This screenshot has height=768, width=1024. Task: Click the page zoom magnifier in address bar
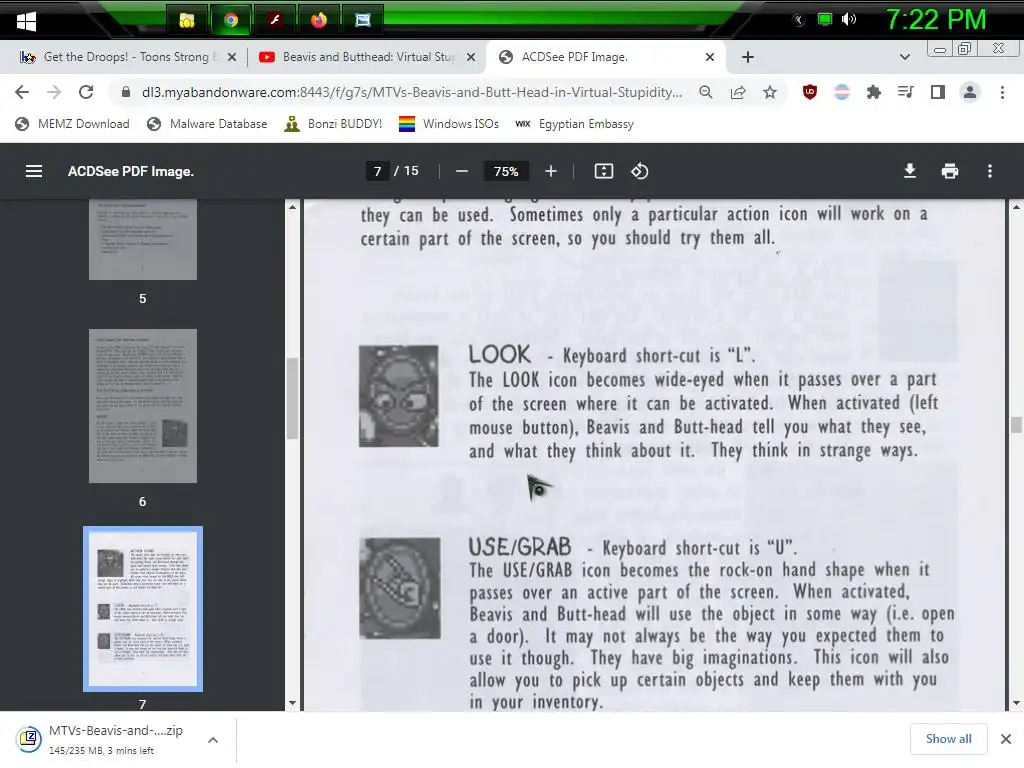706,92
